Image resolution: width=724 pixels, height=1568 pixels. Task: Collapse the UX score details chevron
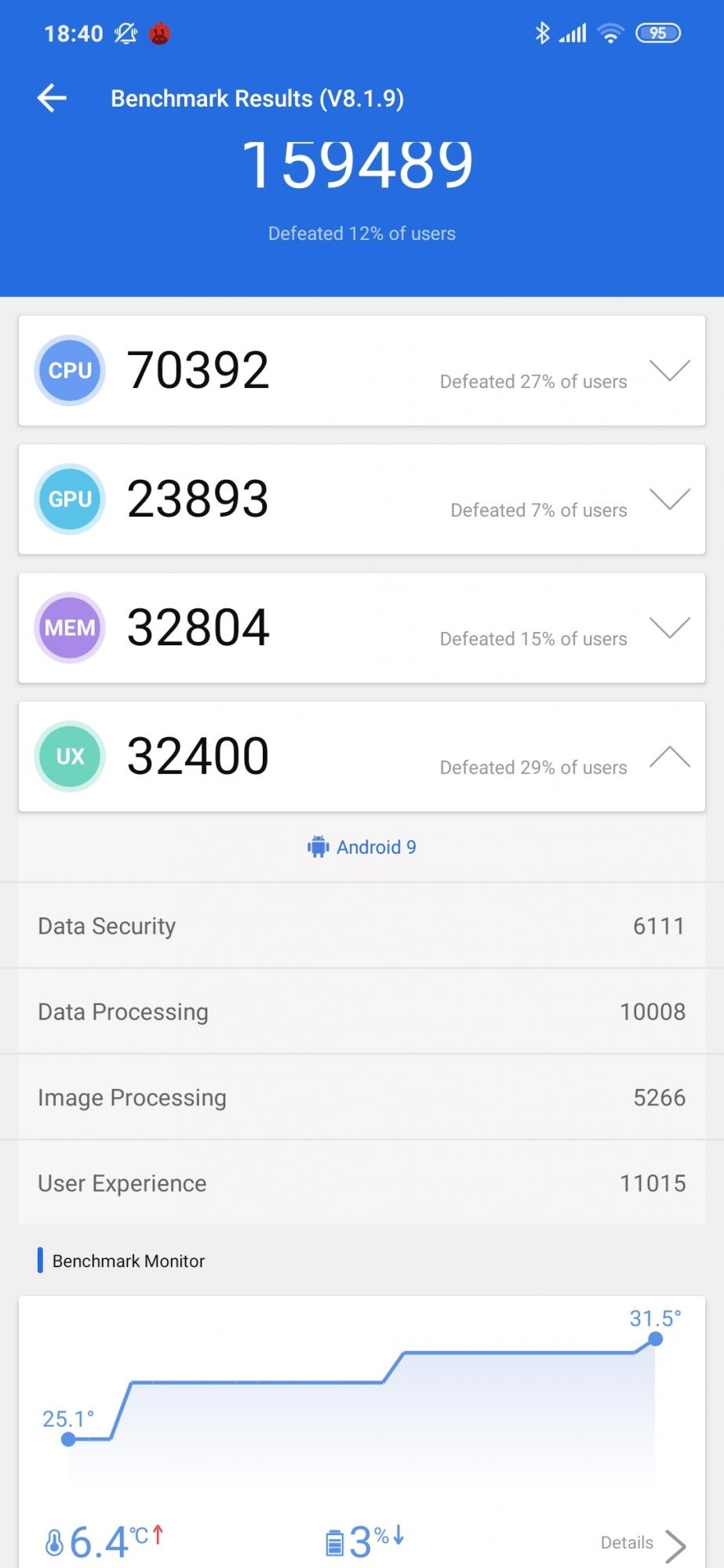coord(670,757)
